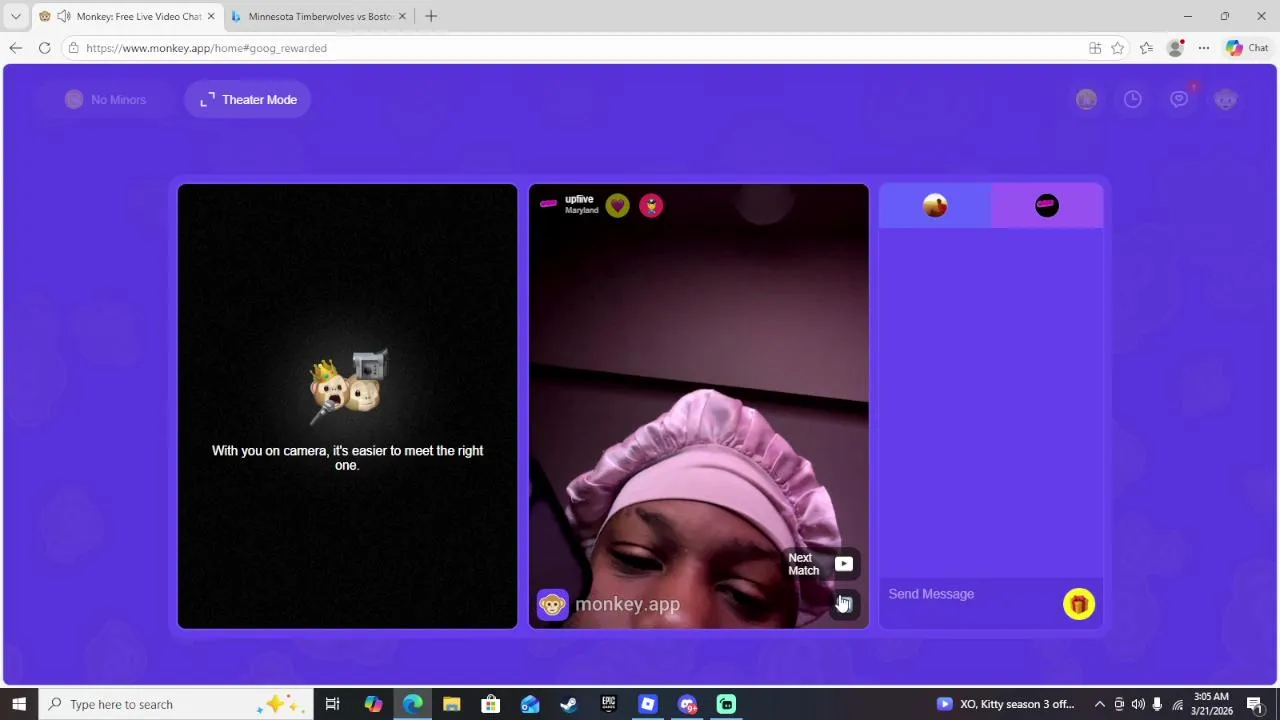
Task: Open XO, Kitty season 3 news widget
Action: [x=1006, y=704]
